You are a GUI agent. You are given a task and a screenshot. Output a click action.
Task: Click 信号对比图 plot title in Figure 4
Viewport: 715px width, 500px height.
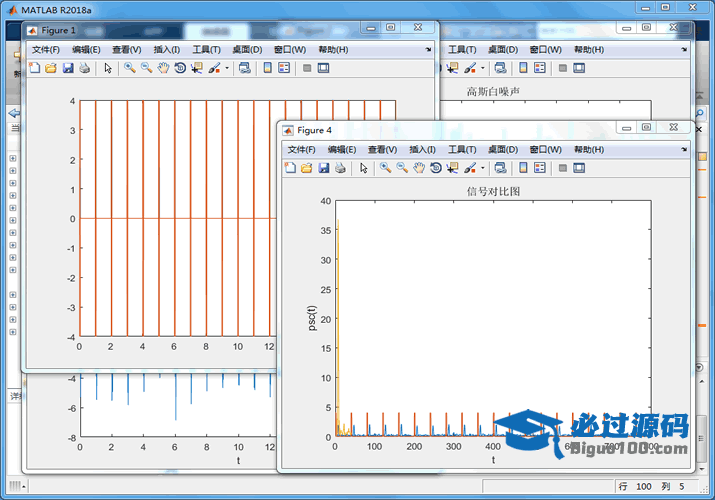pyautogui.click(x=493, y=191)
